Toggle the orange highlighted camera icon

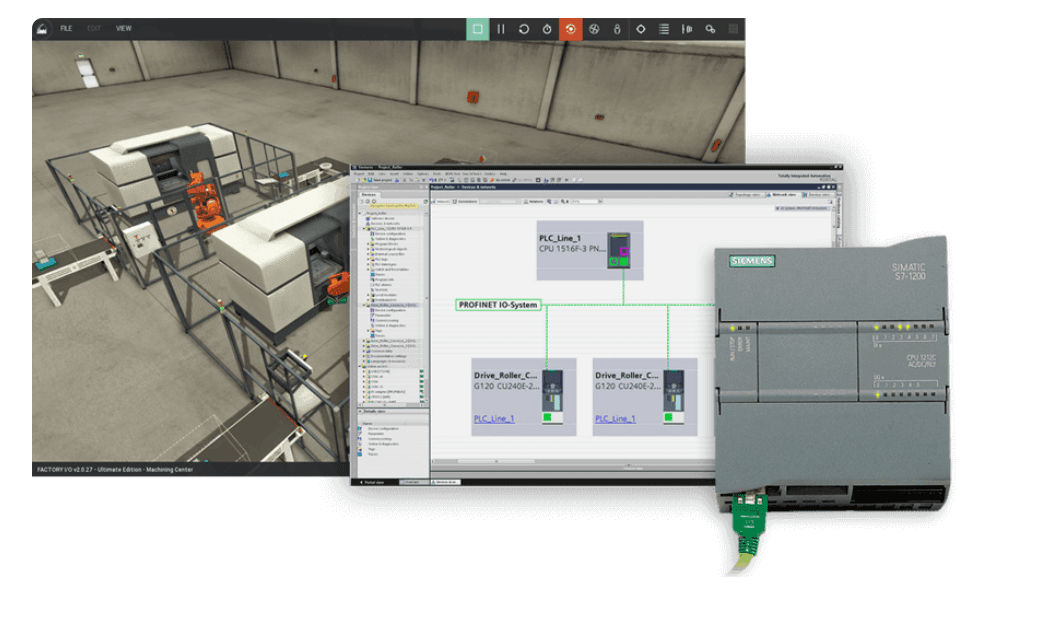[x=570, y=29]
